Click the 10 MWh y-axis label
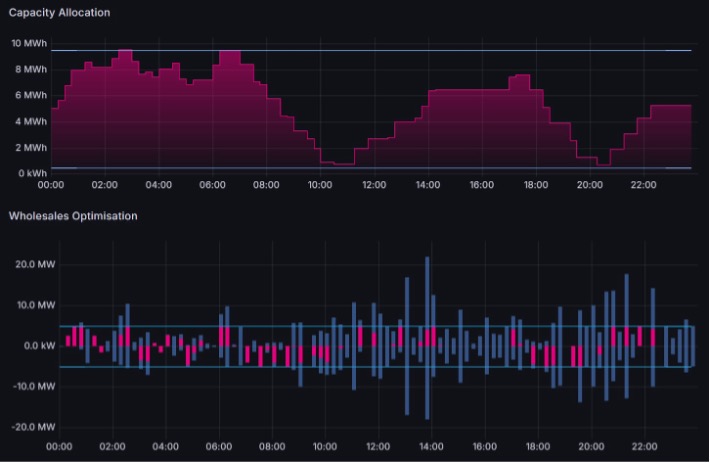This screenshot has width=710, height=463. pyautogui.click(x=27, y=43)
